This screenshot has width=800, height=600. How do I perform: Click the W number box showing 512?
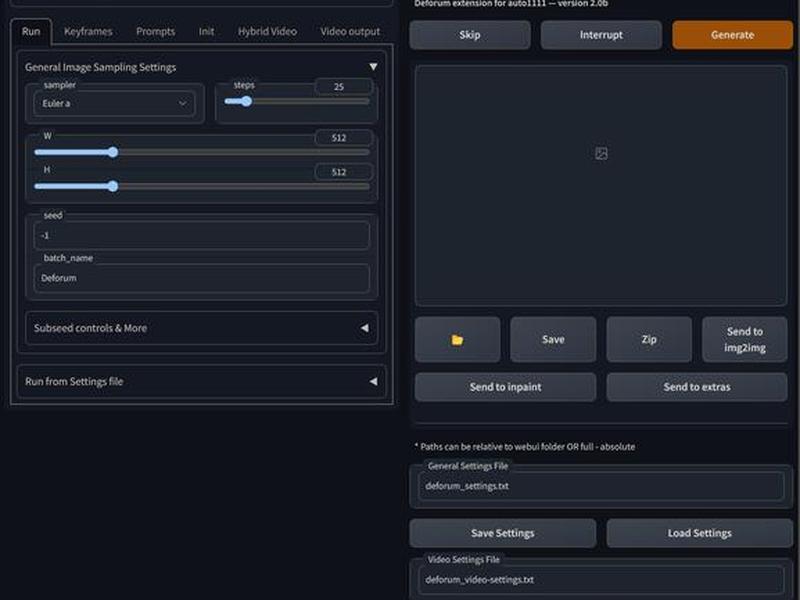343,138
